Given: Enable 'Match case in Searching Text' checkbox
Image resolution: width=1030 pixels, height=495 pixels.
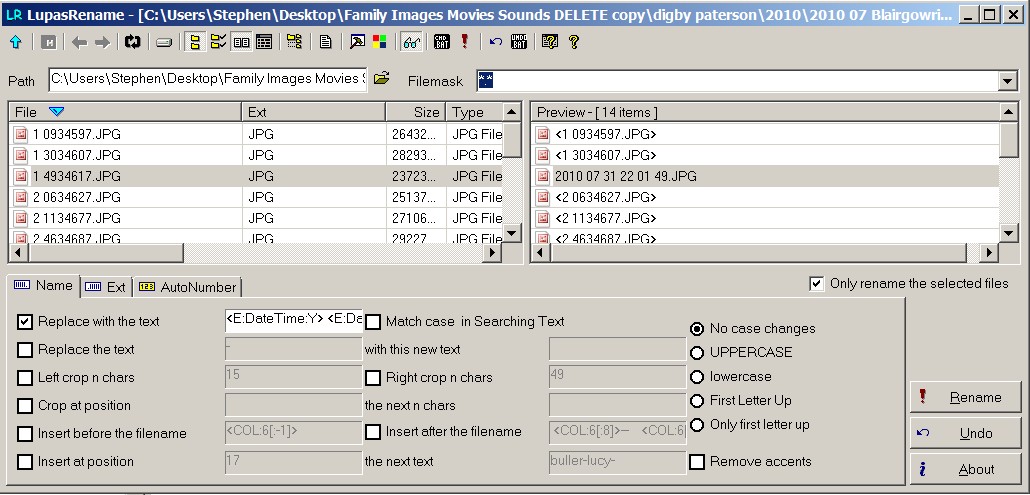Looking at the screenshot, I should tap(373, 322).
